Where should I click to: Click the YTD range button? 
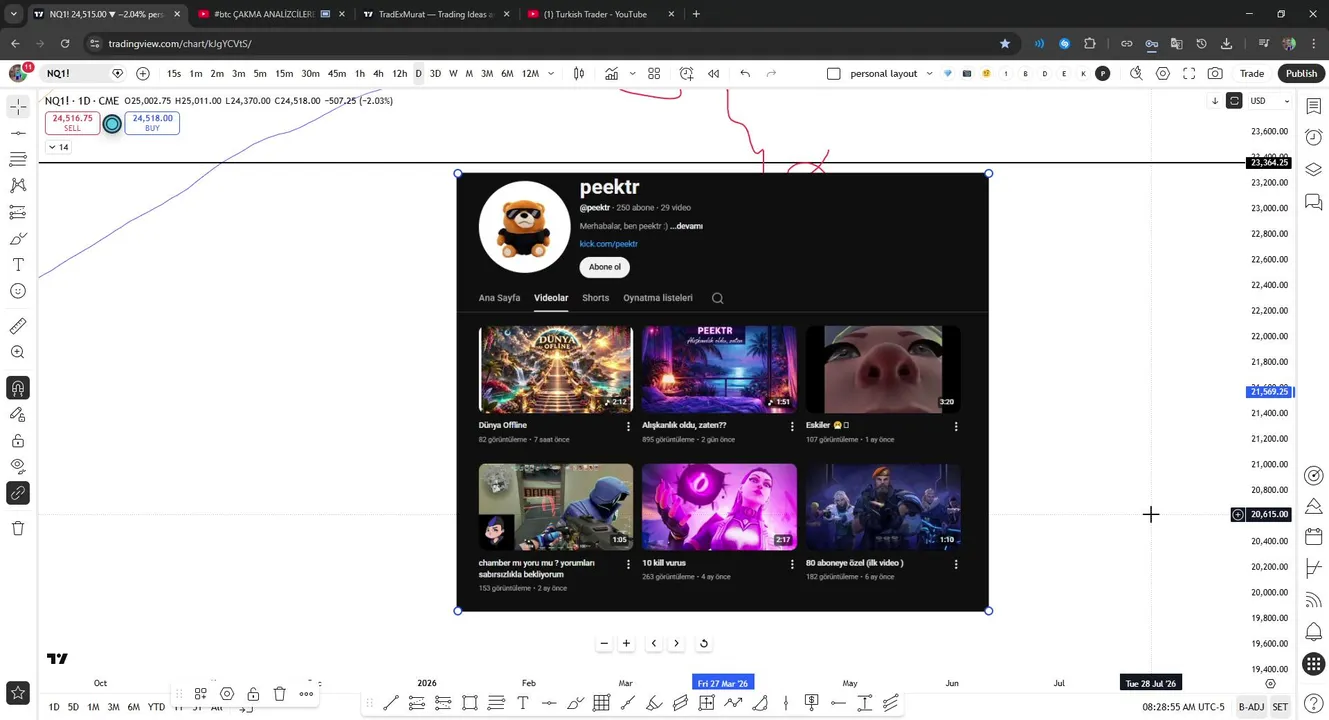(156, 707)
